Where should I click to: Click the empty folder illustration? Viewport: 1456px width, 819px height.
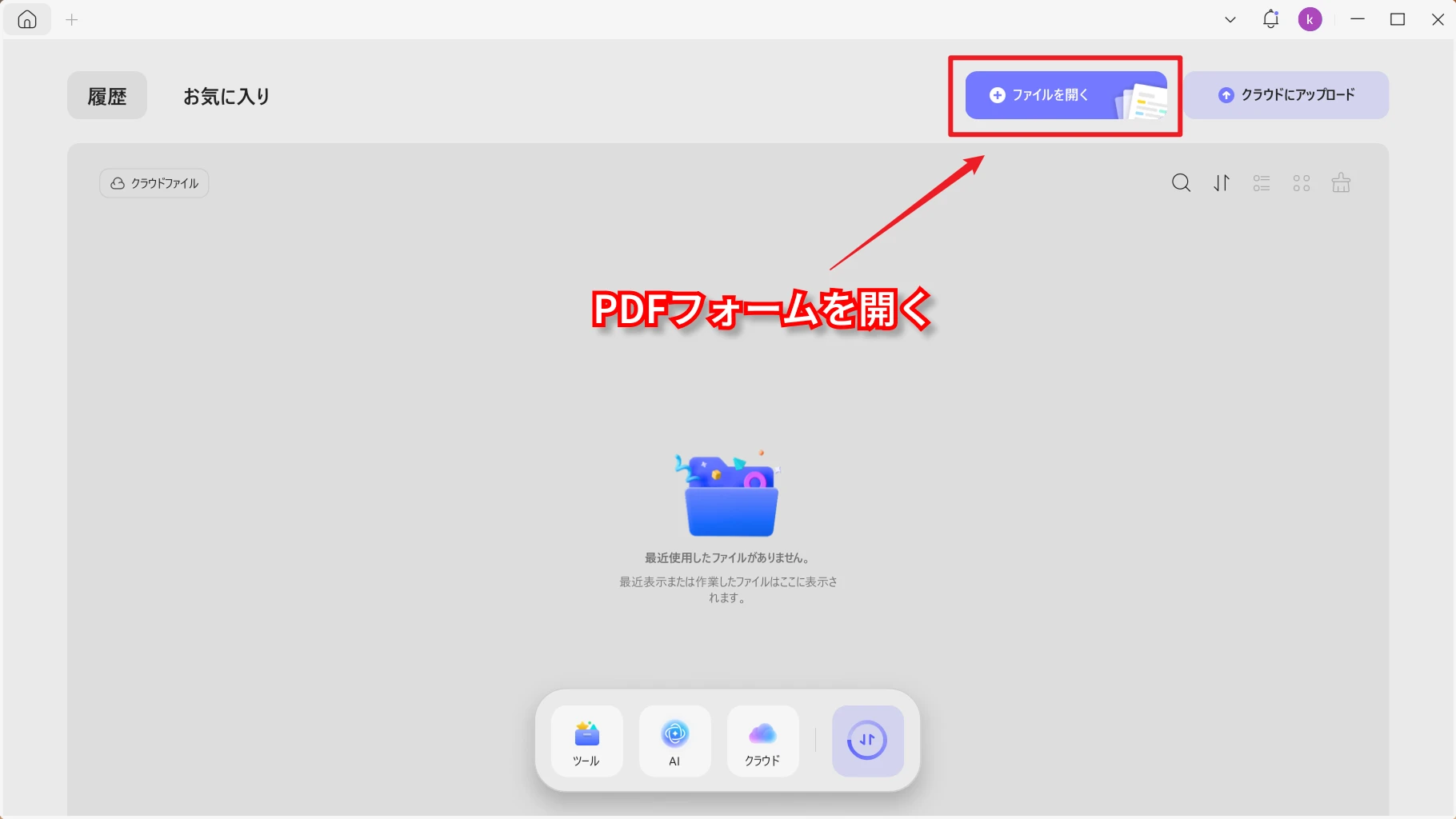[729, 493]
